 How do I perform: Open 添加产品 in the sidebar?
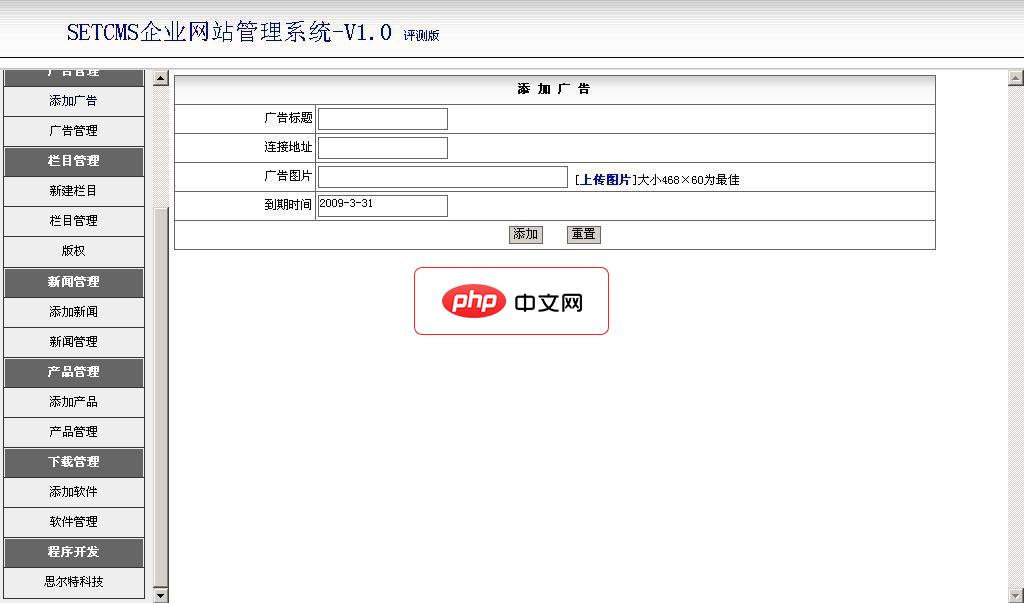73,402
